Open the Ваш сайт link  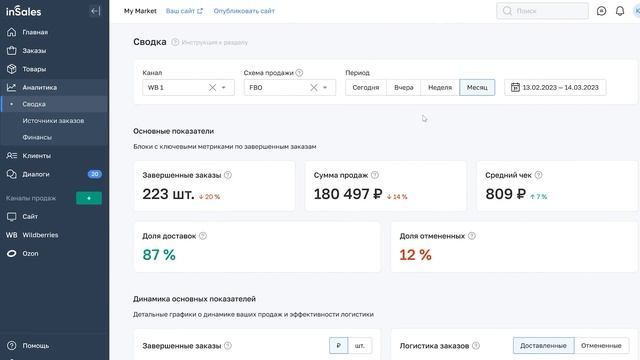(184, 11)
